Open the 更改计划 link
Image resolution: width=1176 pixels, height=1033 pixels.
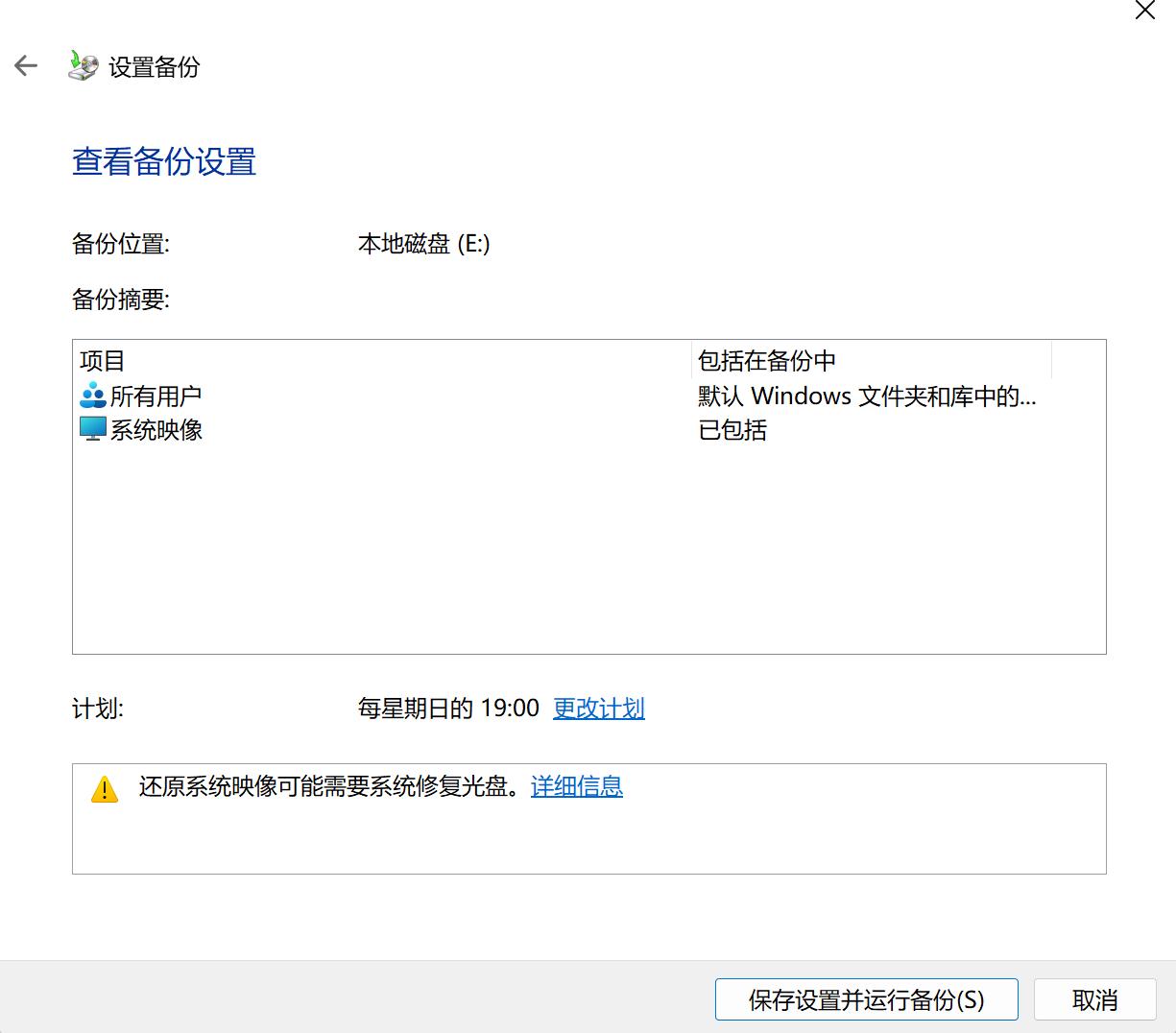[x=599, y=709]
